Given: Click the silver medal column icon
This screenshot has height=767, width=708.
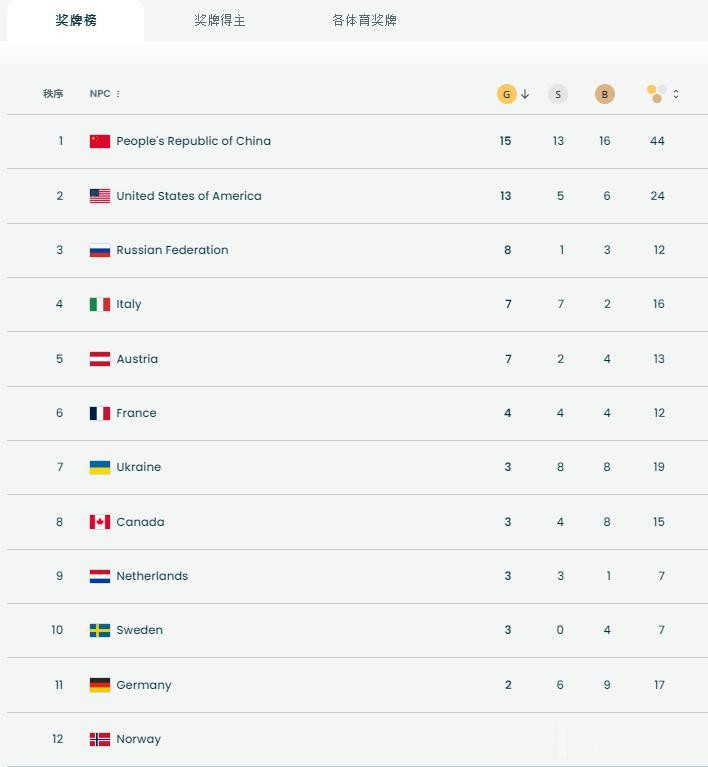Looking at the screenshot, I should [x=558, y=94].
